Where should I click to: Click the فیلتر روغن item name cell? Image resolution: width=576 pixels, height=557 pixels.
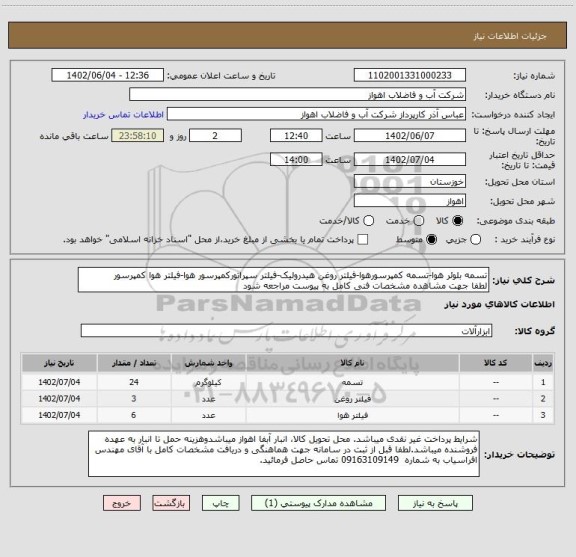(352, 399)
